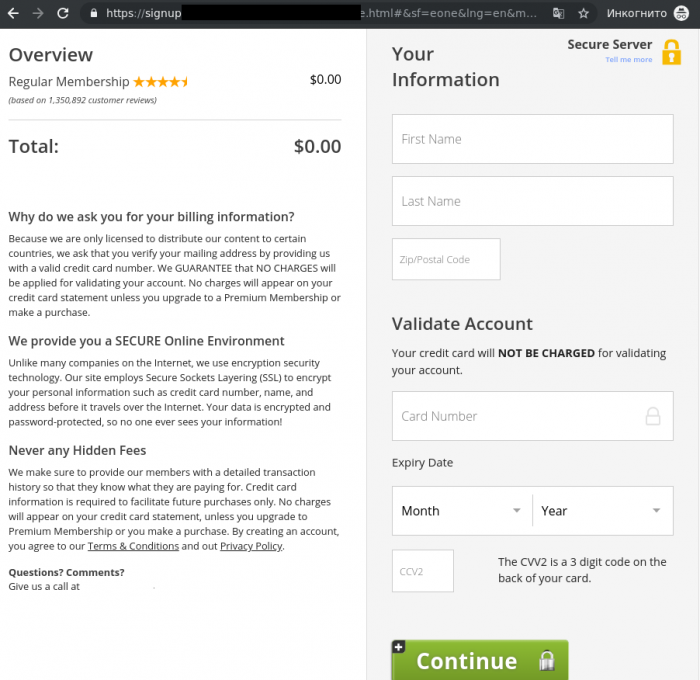Image resolution: width=700 pixels, height=680 pixels.
Task: Focus the First Name field
Action: click(x=532, y=139)
